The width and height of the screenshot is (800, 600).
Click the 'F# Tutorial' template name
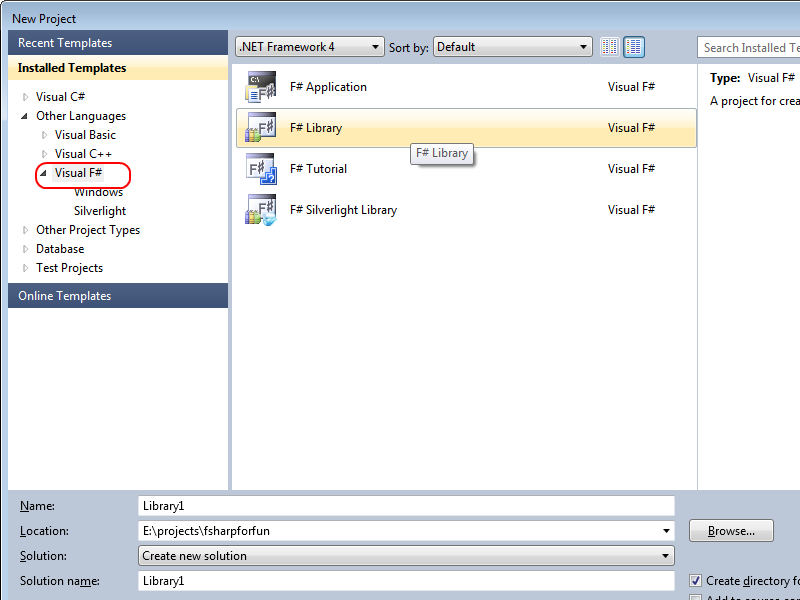[318, 169]
